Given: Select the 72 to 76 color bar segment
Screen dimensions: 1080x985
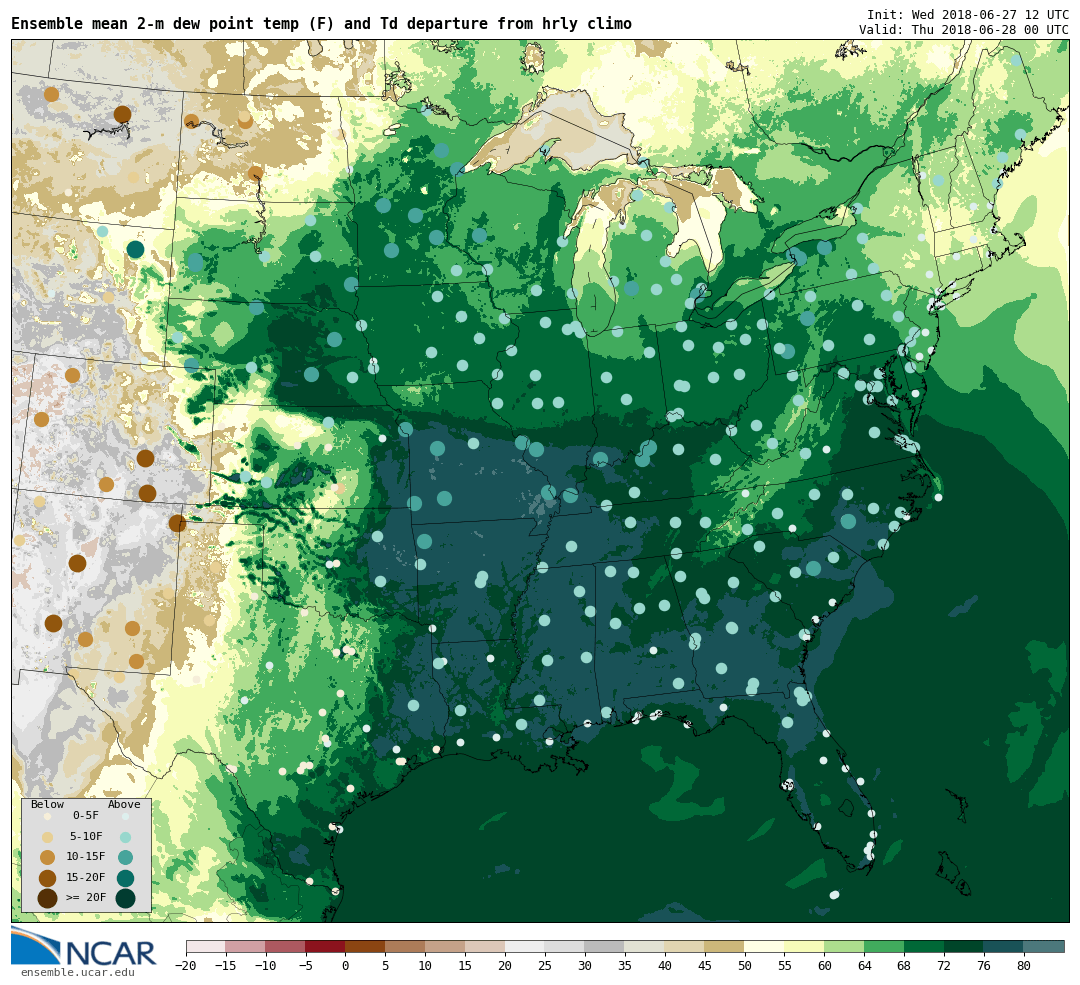Looking at the screenshot, I should [x=964, y=947].
